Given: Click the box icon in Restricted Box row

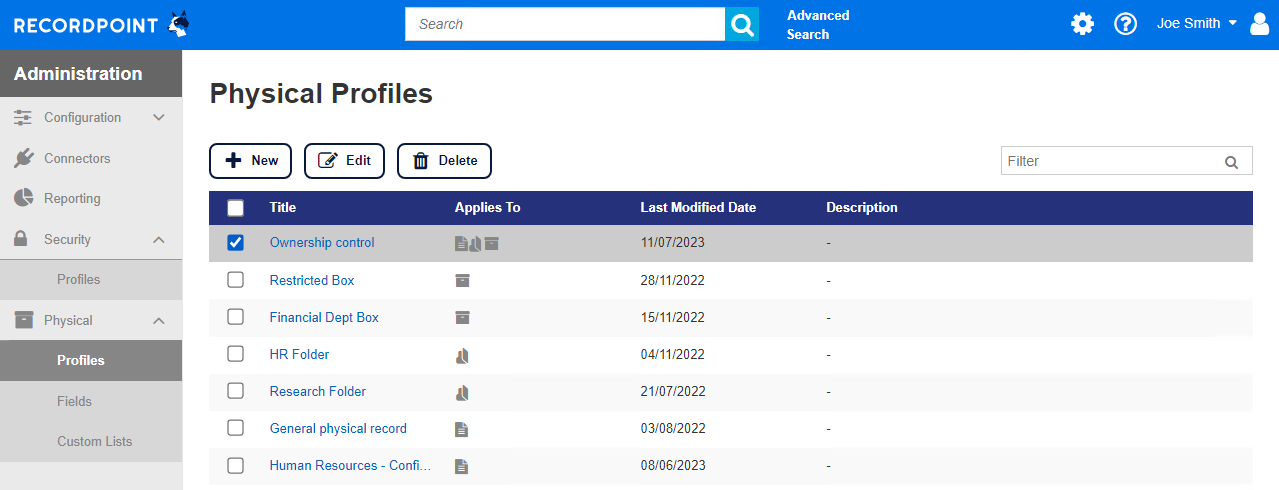Looking at the screenshot, I should pyautogui.click(x=462, y=281).
